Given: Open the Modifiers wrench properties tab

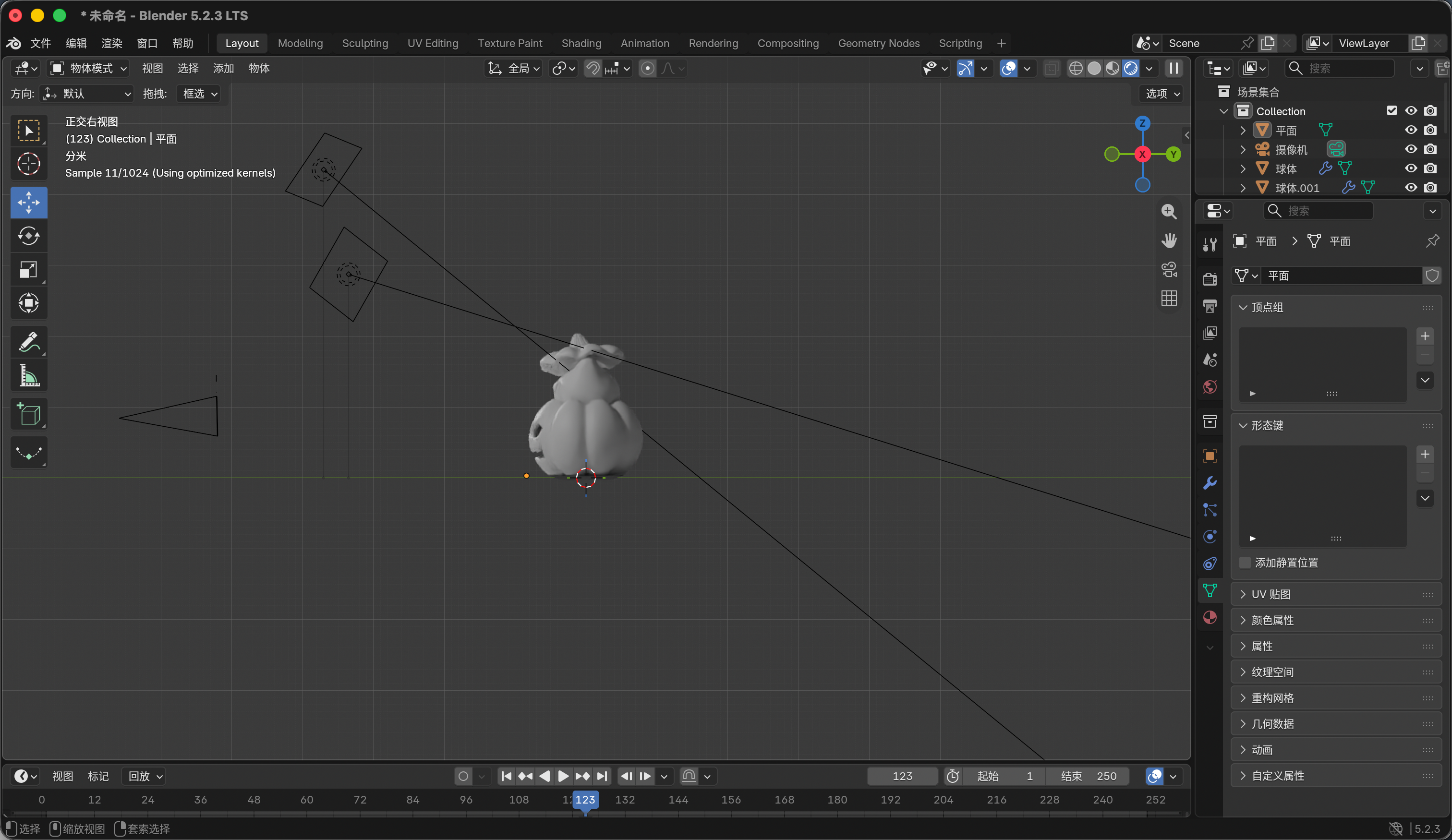Looking at the screenshot, I should pyautogui.click(x=1210, y=483).
